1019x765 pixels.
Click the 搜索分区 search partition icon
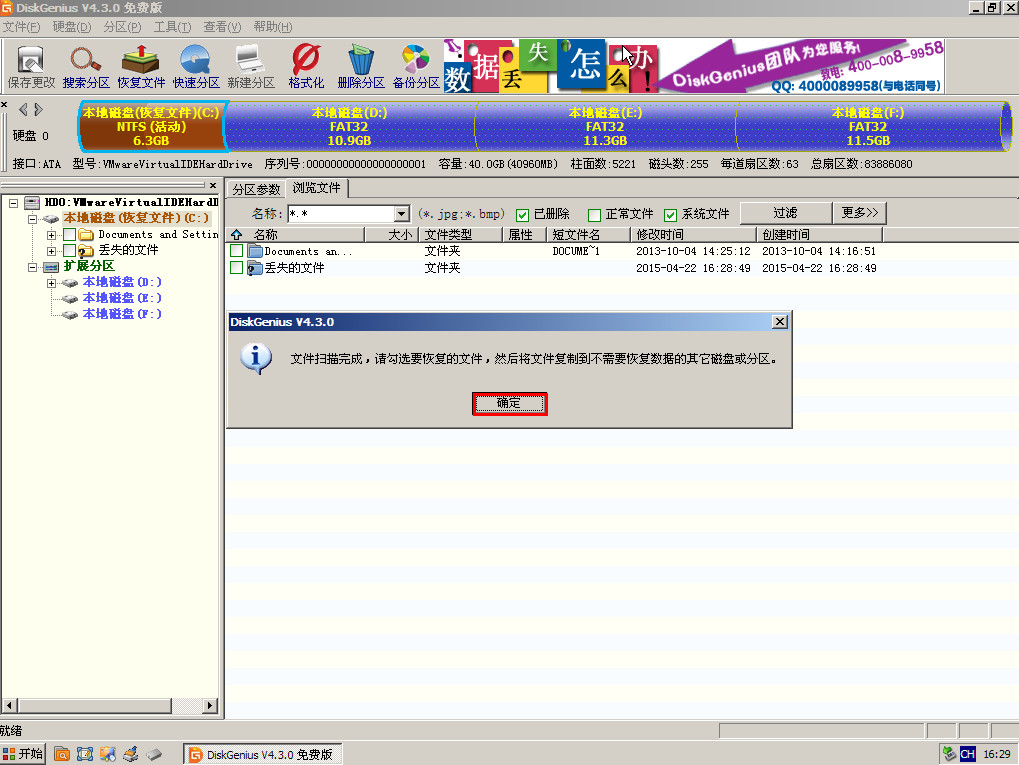[x=86, y=66]
